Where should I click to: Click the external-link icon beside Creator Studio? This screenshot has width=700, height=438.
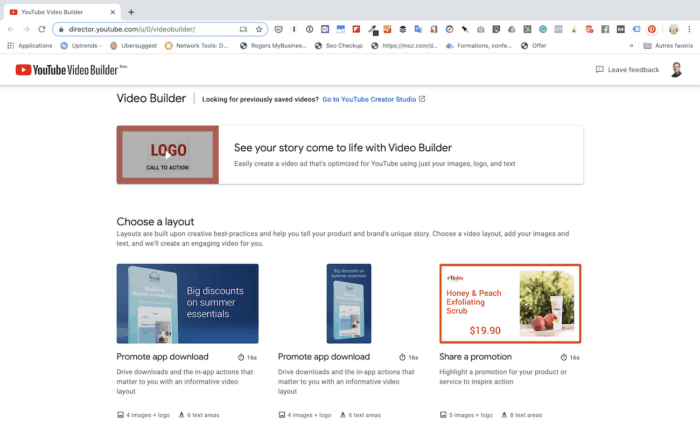tap(422, 99)
